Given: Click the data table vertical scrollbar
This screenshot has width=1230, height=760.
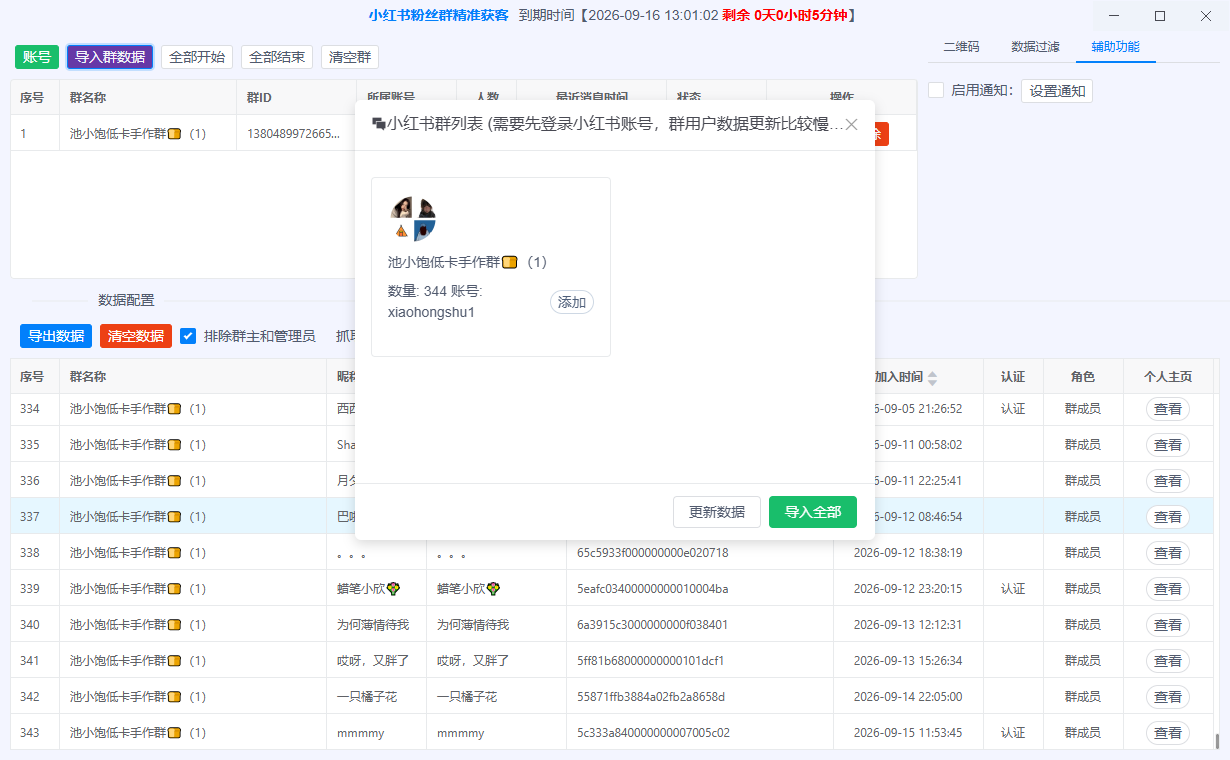Looking at the screenshot, I should coord(1217,740).
